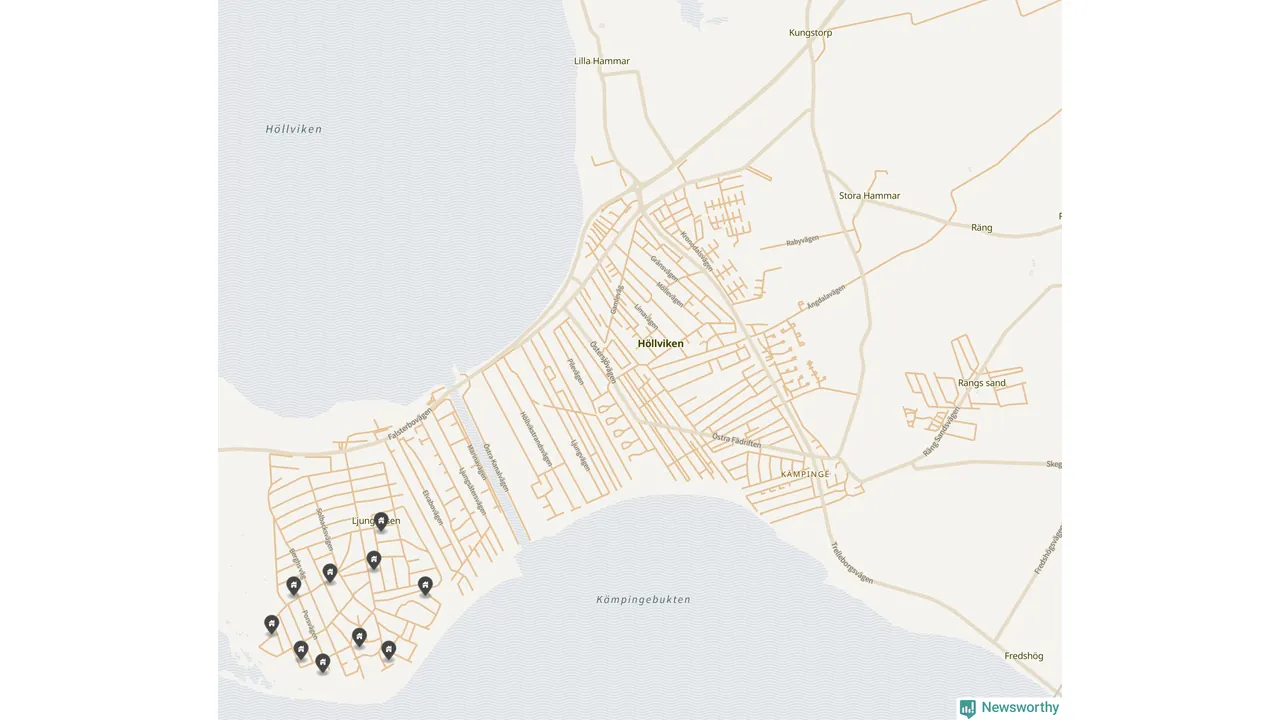Click the Rangs sand place label
The width and height of the screenshot is (1280, 720).
tap(981, 383)
